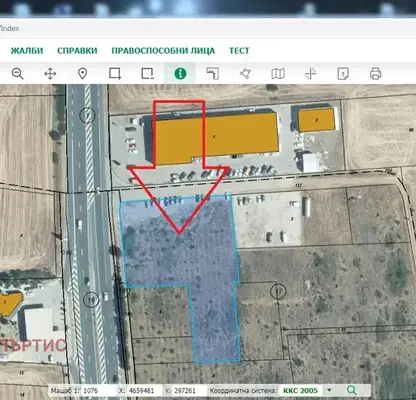Edit the Y coordinate field 297261
Screen dimensions: 416x400
(x=189, y=390)
